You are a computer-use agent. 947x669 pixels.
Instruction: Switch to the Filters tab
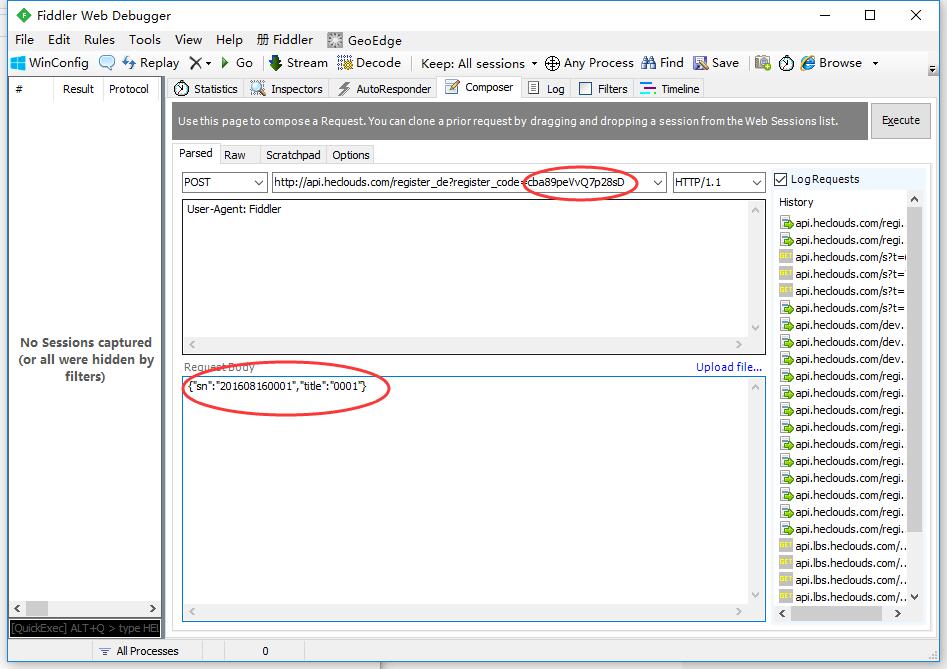pos(603,89)
